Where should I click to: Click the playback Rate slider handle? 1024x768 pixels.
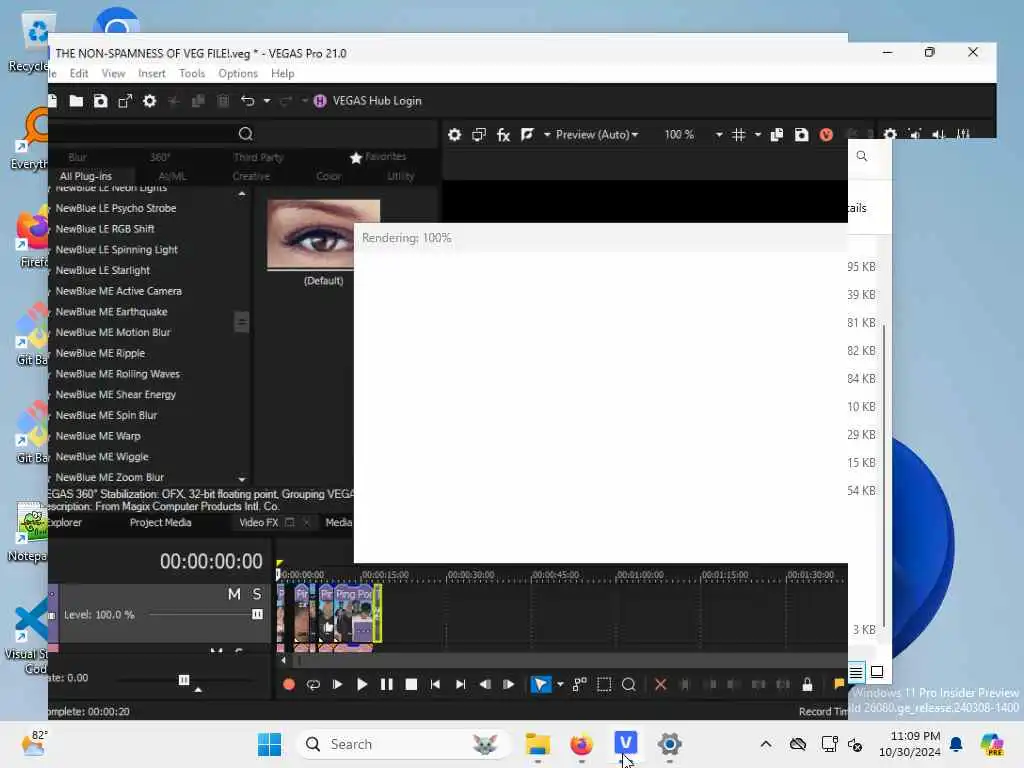[184, 680]
